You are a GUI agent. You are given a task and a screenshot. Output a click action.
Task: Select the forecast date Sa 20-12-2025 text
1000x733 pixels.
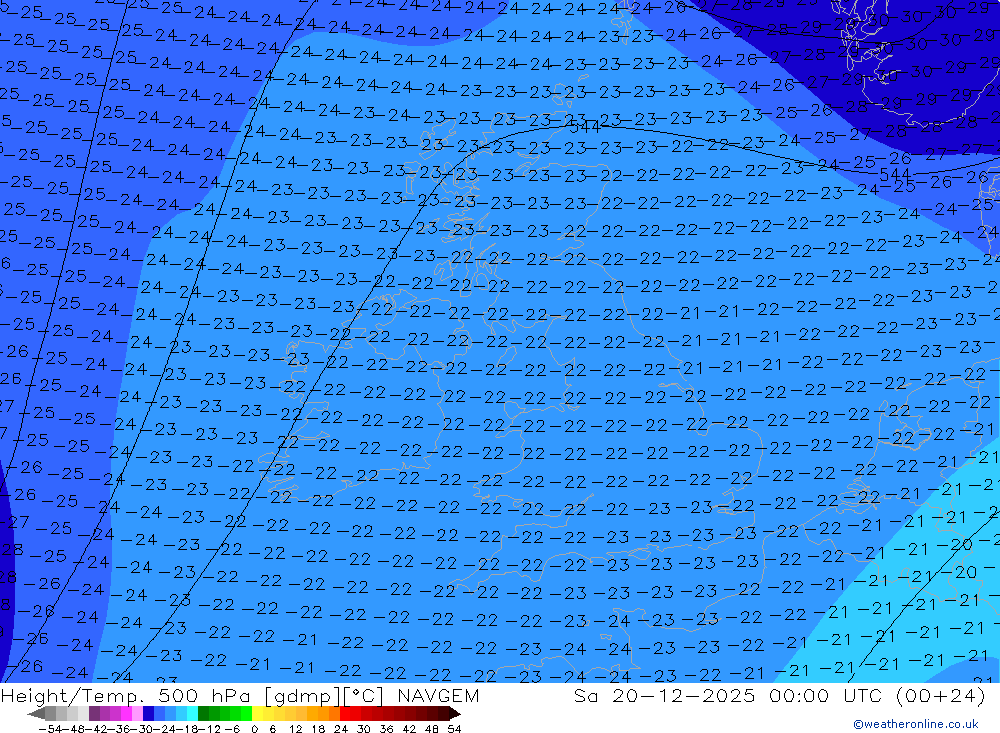tap(665, 695)
